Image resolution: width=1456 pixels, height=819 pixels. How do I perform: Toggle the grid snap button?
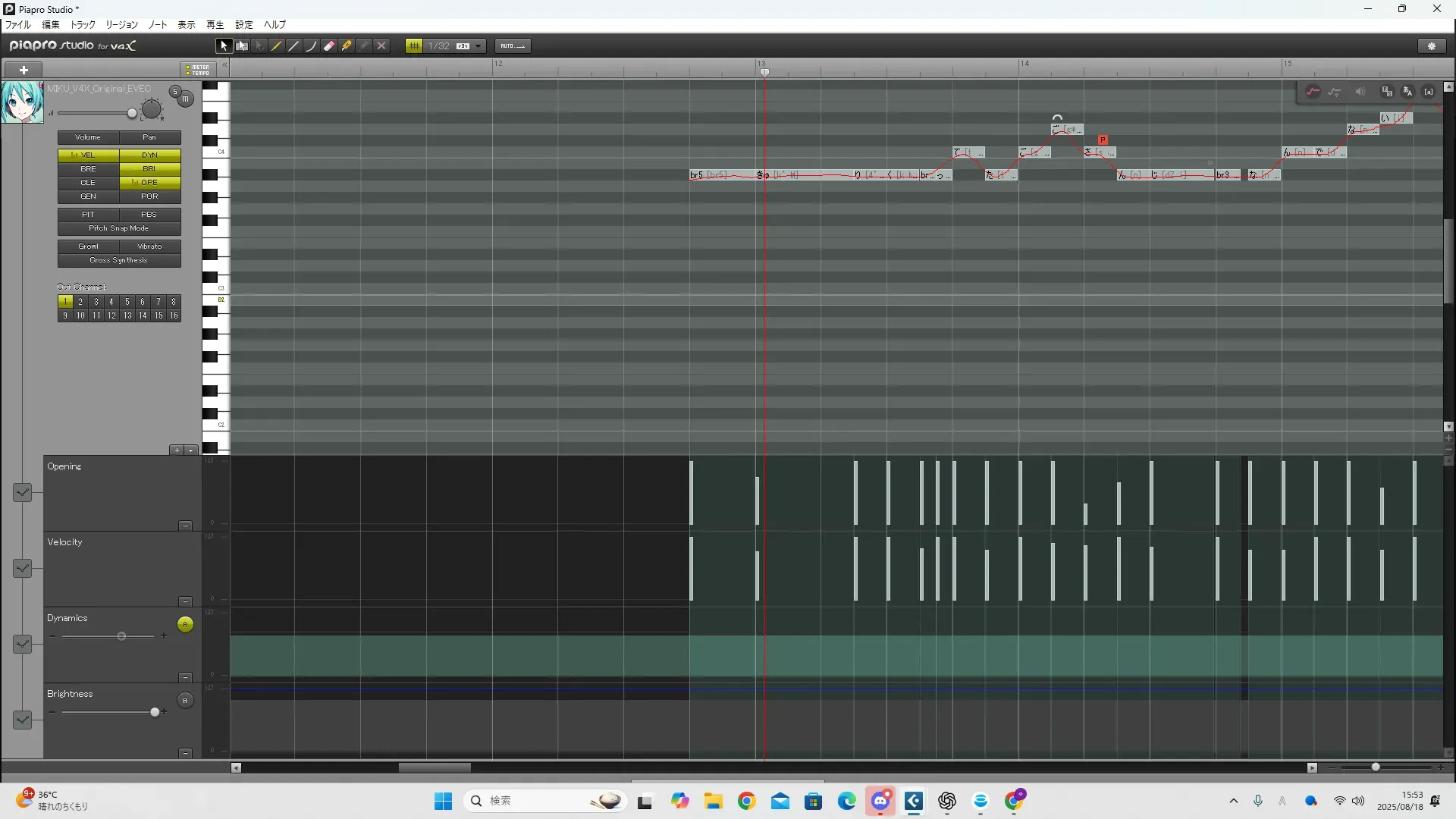(x=414, y=46)
